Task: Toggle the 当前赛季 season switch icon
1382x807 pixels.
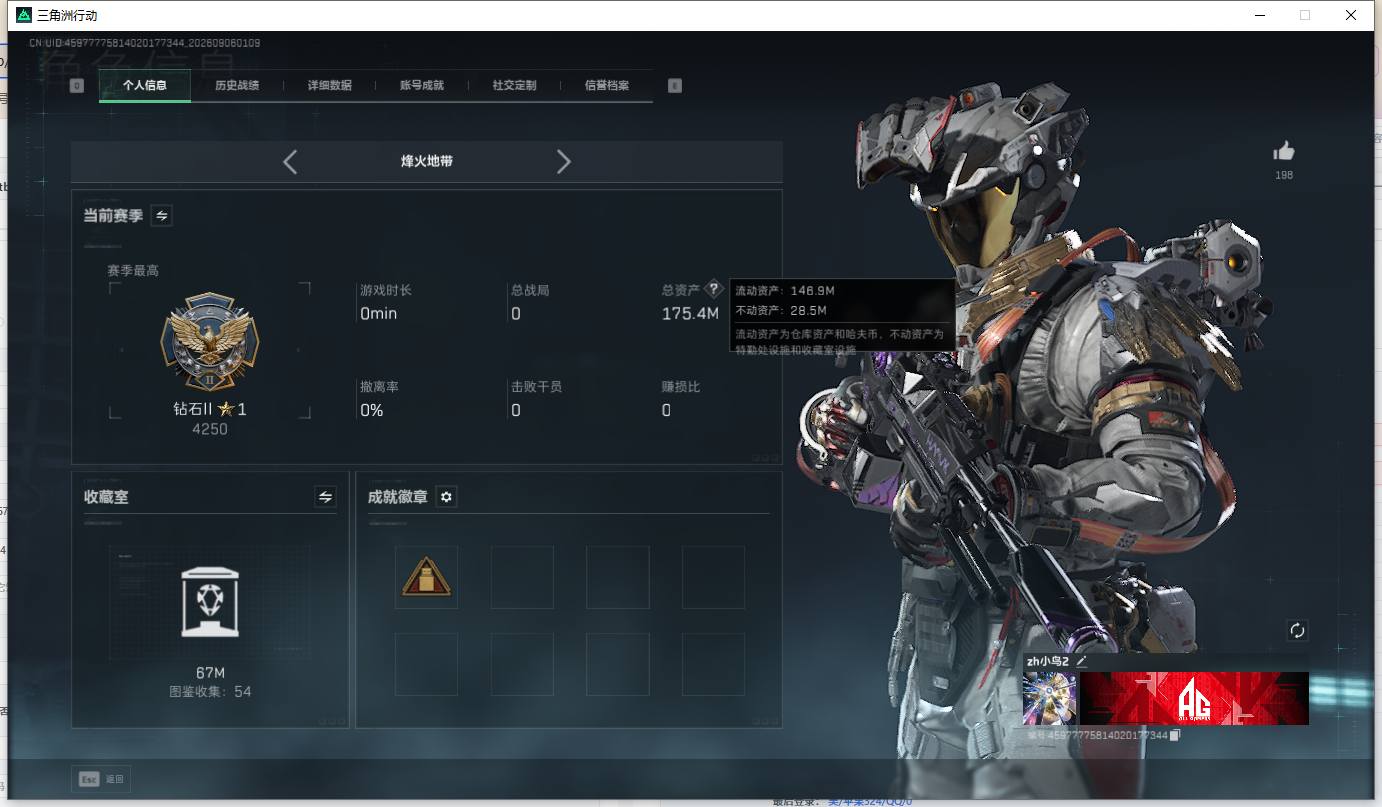Action: (161, 215)
